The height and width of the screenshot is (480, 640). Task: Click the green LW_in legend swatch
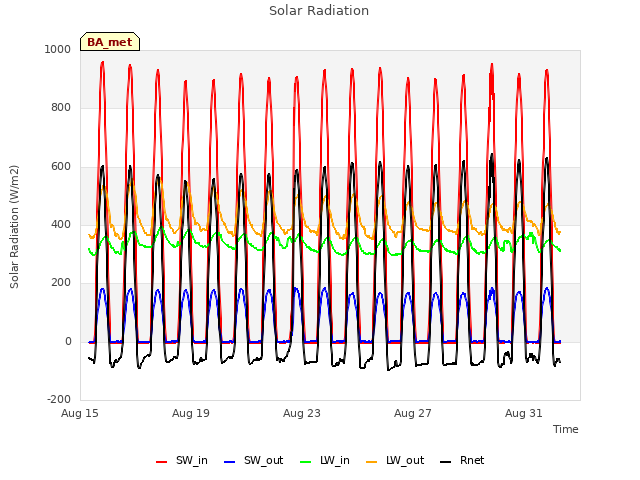pyautogui.click(x=306, y=462)
